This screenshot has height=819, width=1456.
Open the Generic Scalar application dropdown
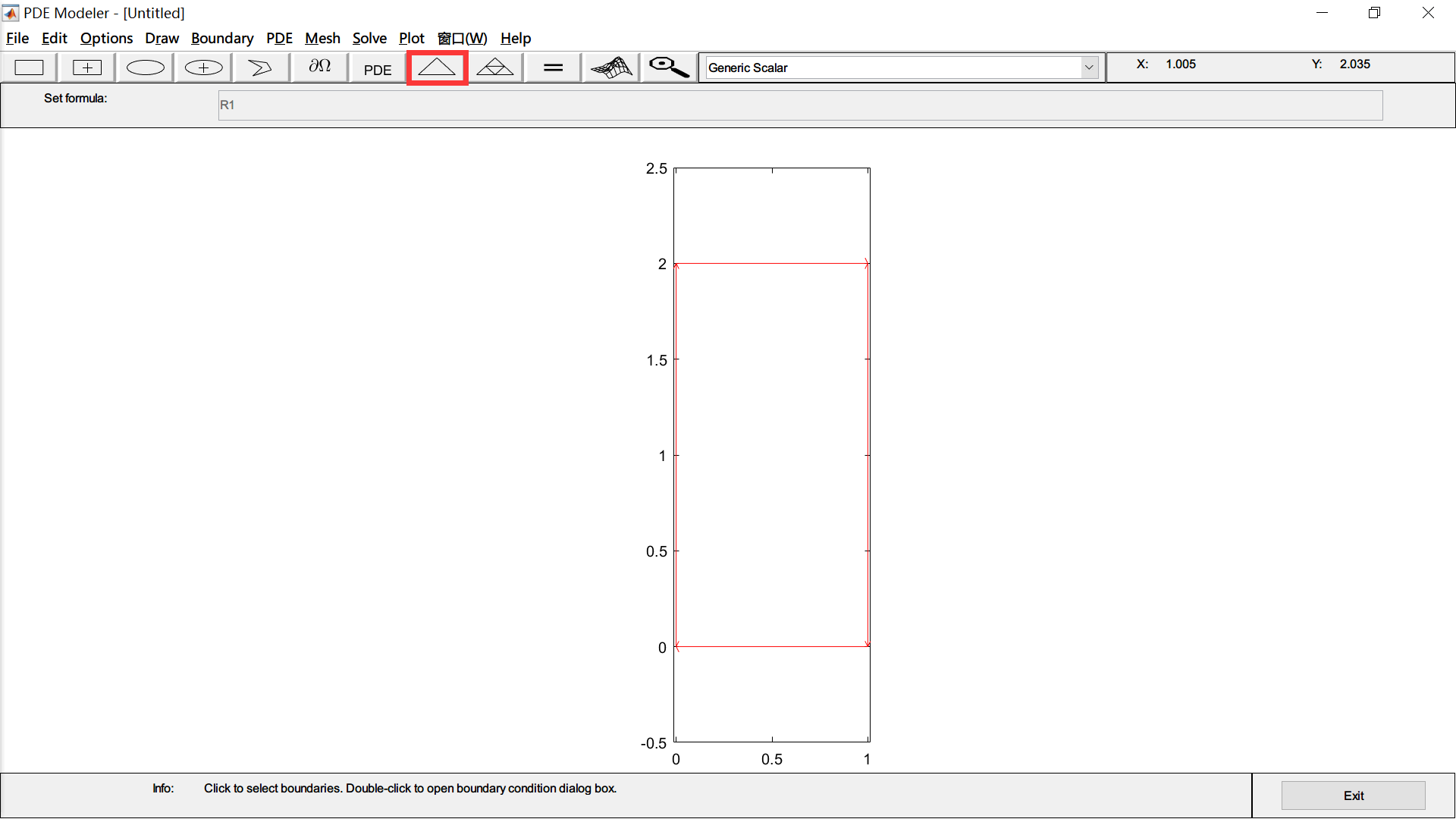tap(1089, 67)
